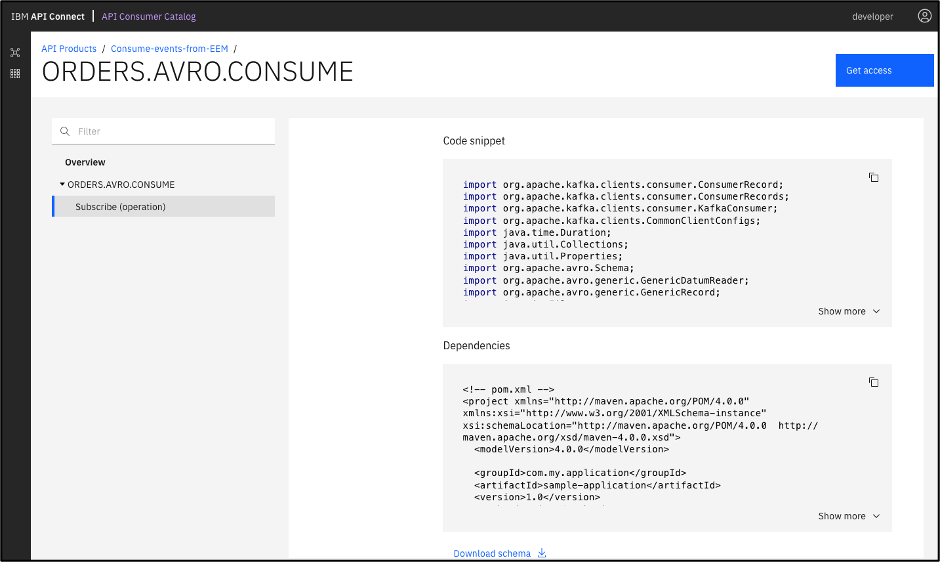
Task: Open the Consume-events-from-EEM breadcrumb link
Action: coord(169,49)
